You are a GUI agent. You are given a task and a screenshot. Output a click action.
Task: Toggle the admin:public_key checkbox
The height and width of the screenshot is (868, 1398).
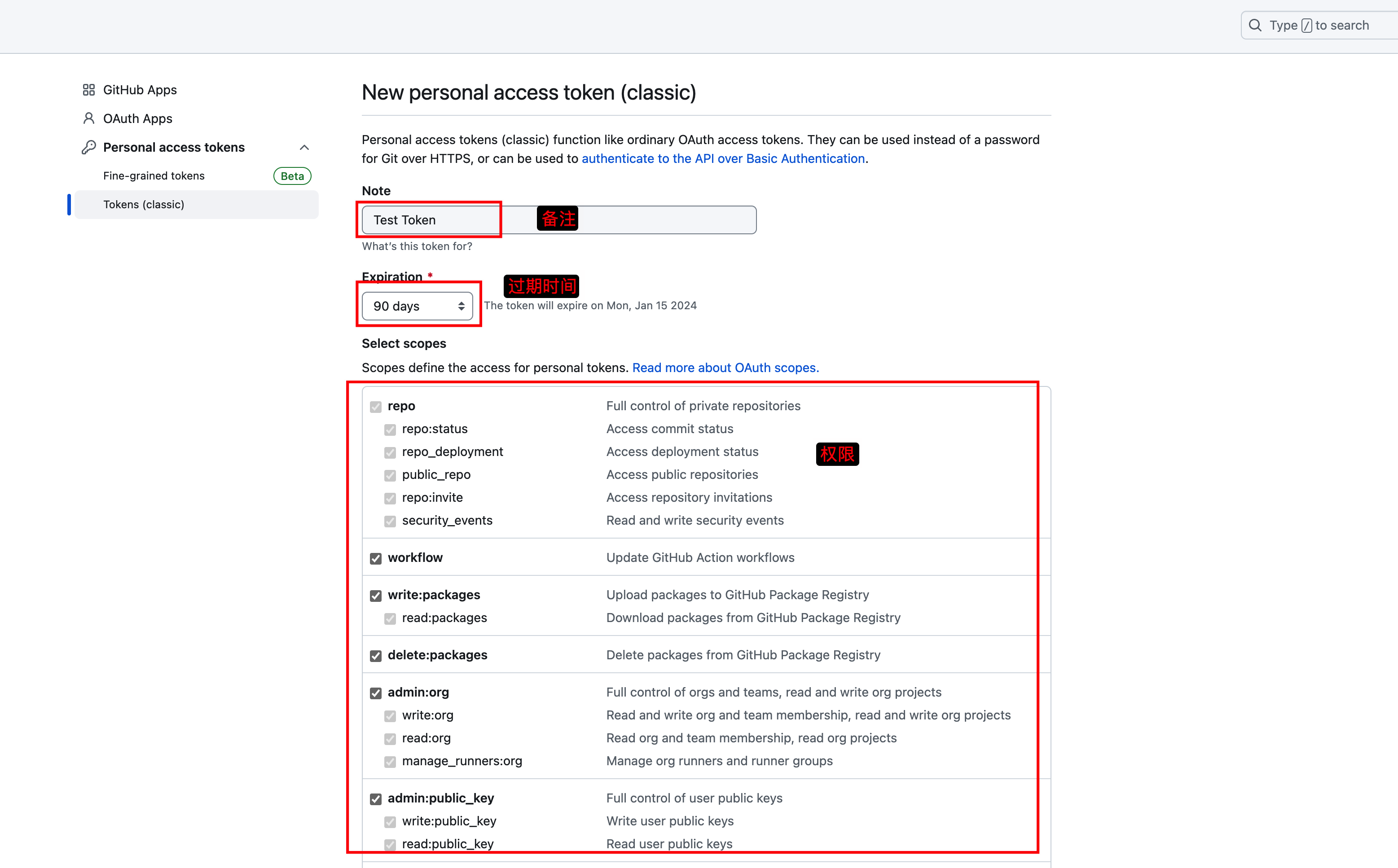click(x=375, y=798)
